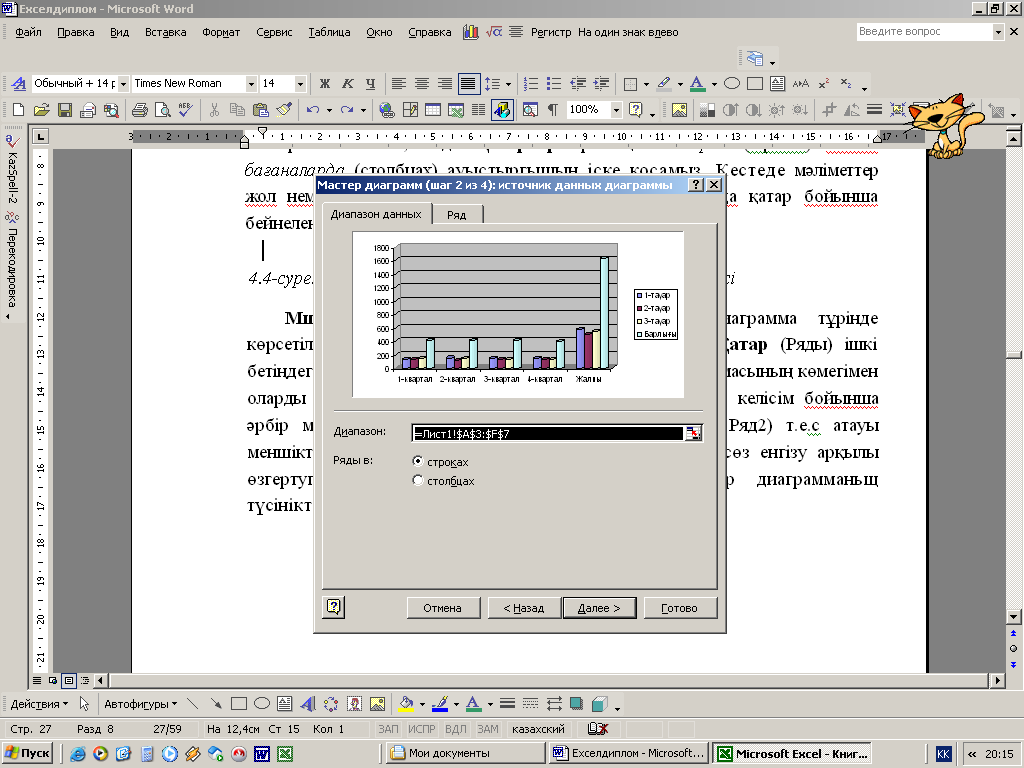Insert a hyperlink with the globe icon
Image resolution: width=1024 pixels, height=768 pixels.
coord(387,110)
